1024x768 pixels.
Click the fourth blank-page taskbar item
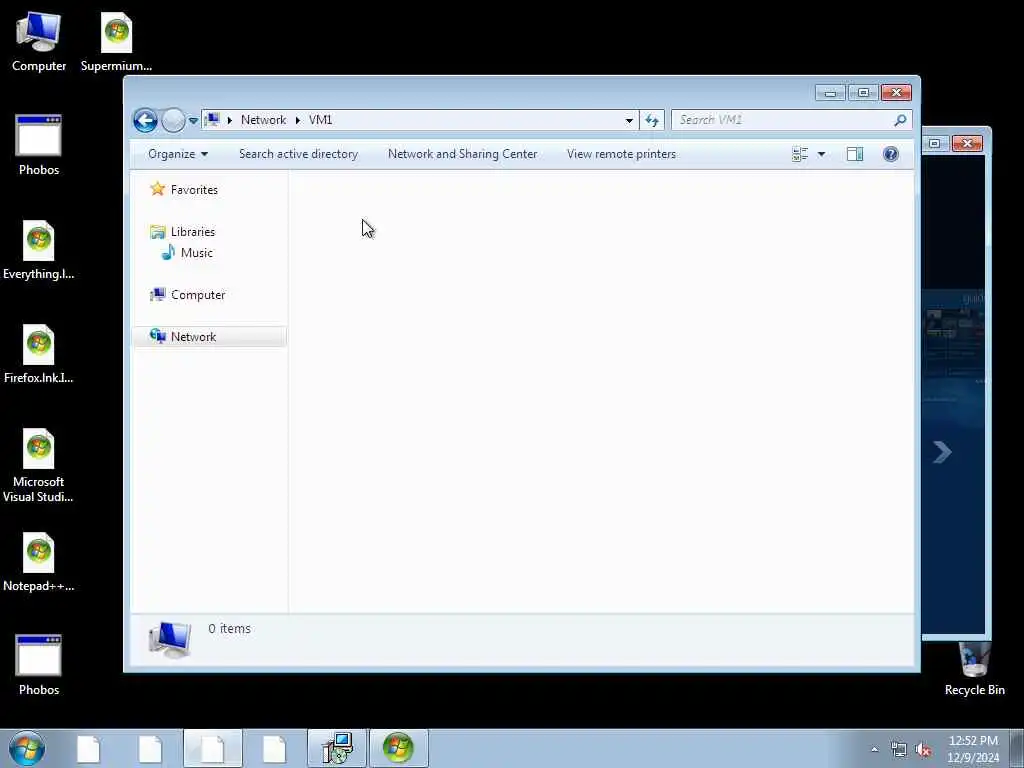point(274,748)
